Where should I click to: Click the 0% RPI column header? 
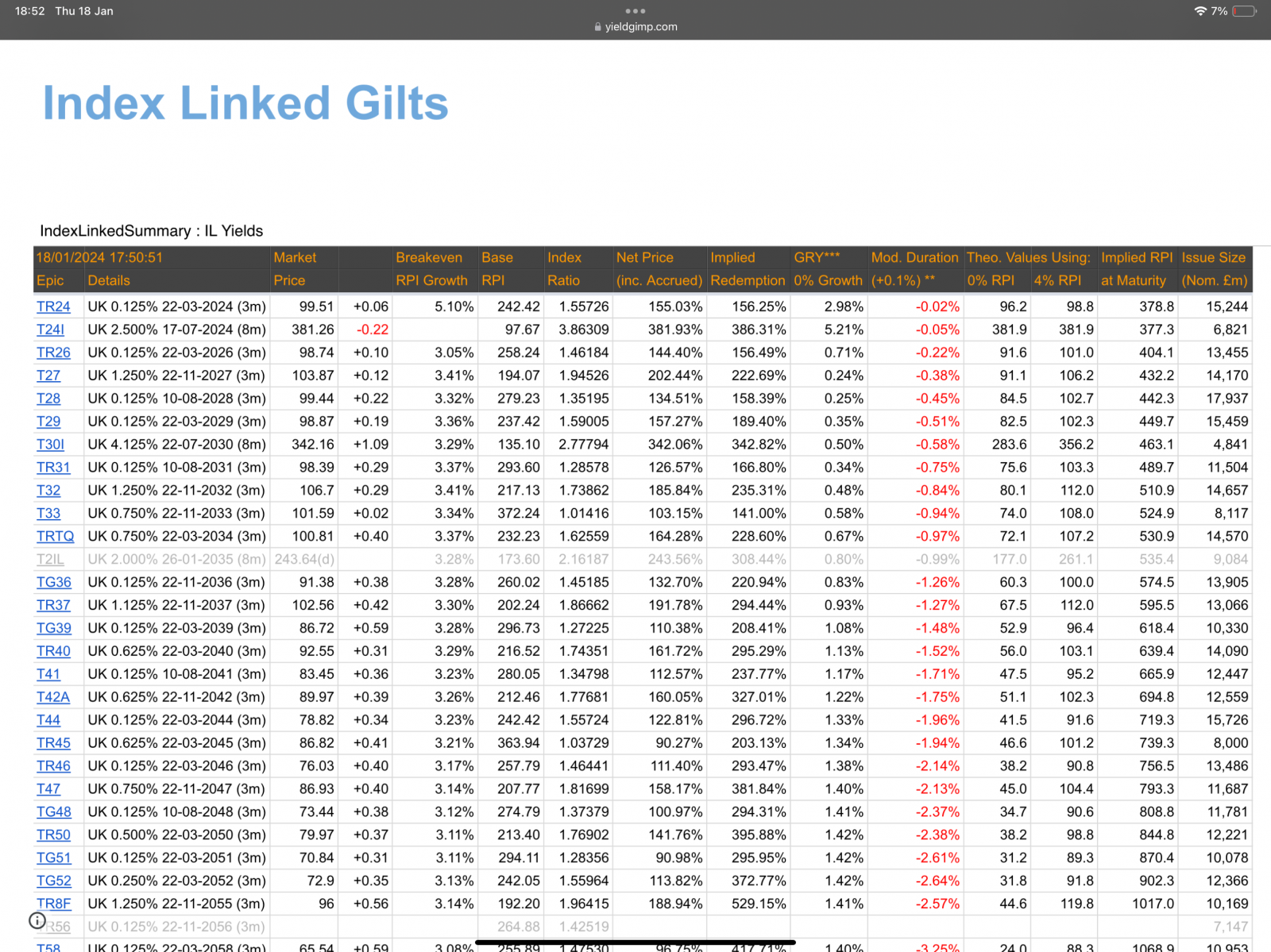[x=991, y=280]
